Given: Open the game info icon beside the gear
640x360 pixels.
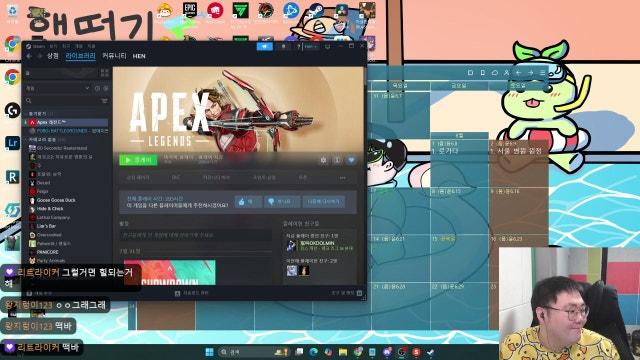Looking at the screenshot, I should 337,160.
